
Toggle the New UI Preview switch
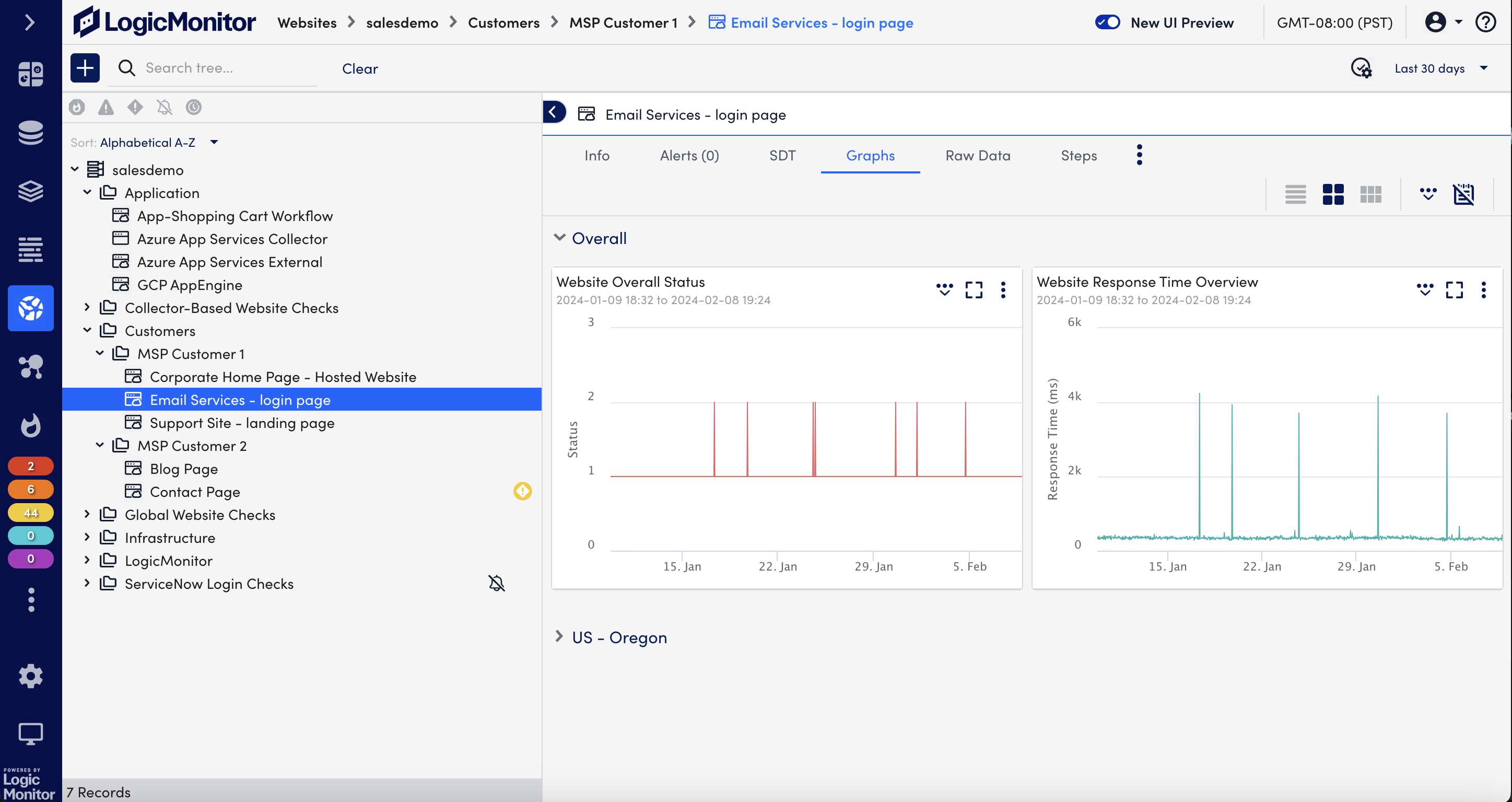[1108, 23]
